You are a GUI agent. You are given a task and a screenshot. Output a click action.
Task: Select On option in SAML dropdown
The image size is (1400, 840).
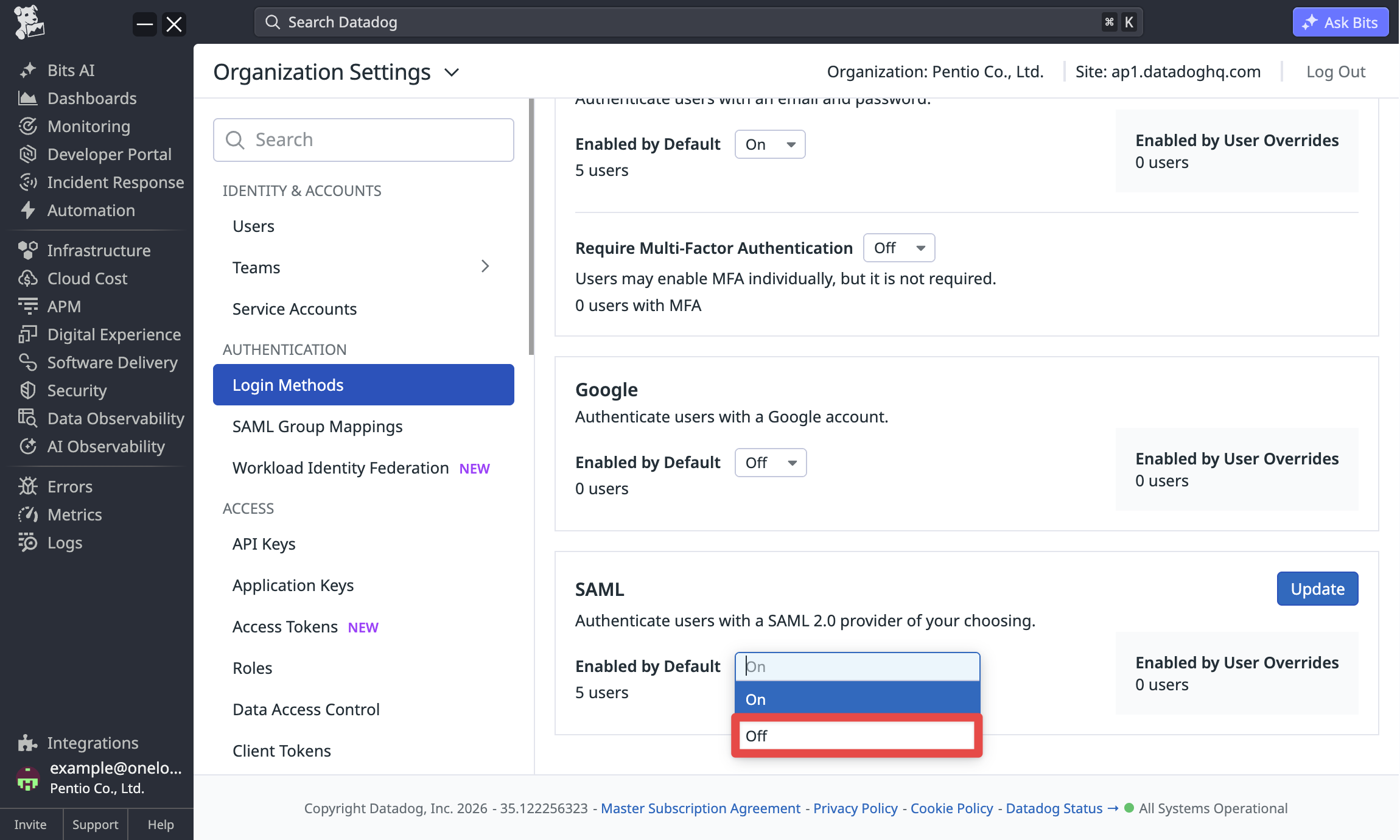point(857,699)
